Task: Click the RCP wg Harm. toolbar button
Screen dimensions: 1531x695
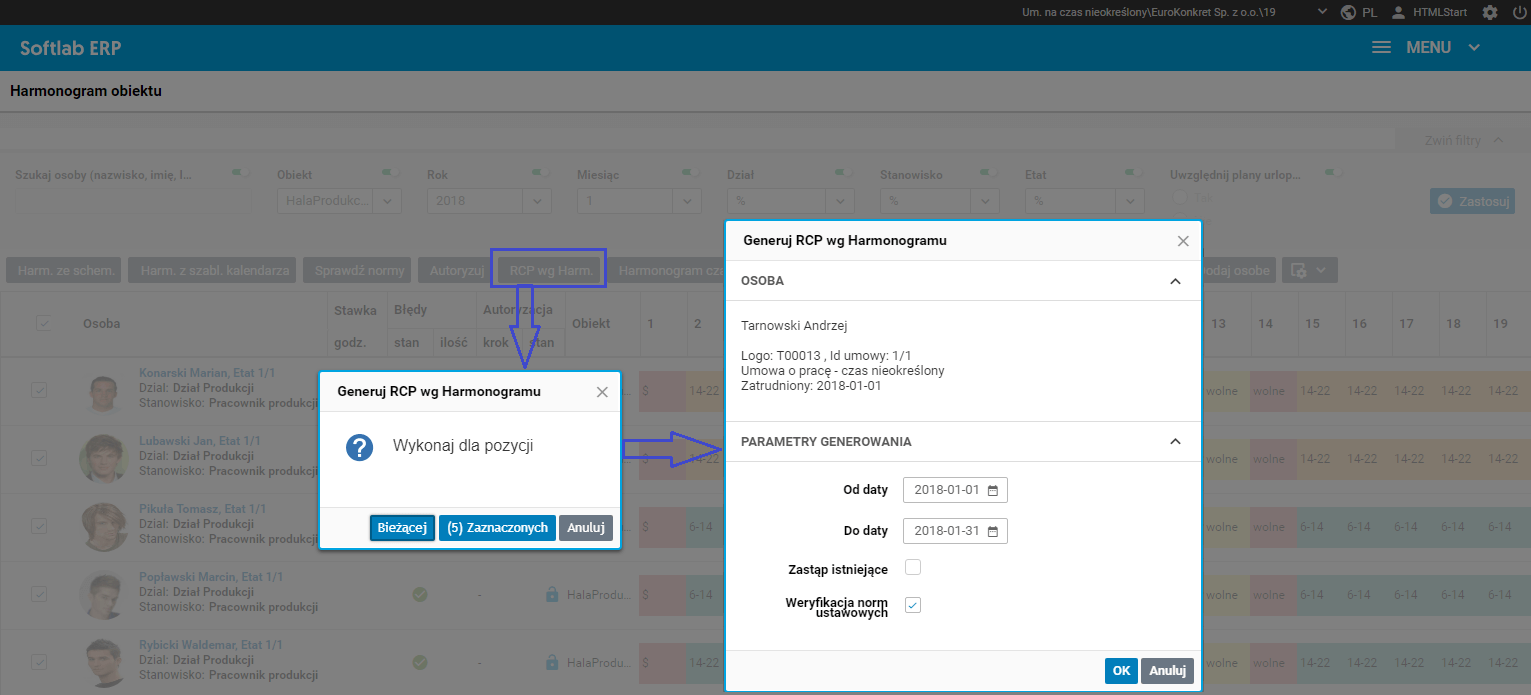Action: [551, 270]
